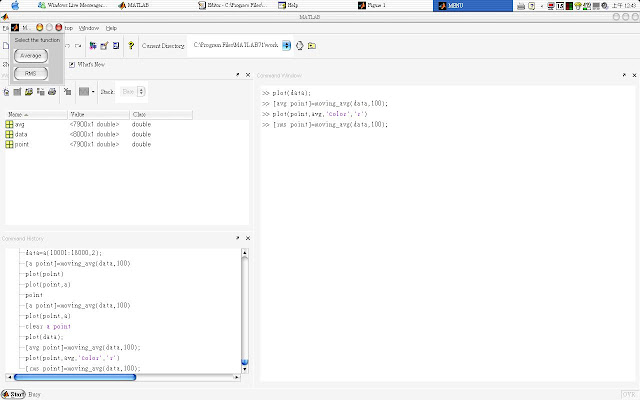Click the Undo arrow in the toolbar

coord(68,46)
